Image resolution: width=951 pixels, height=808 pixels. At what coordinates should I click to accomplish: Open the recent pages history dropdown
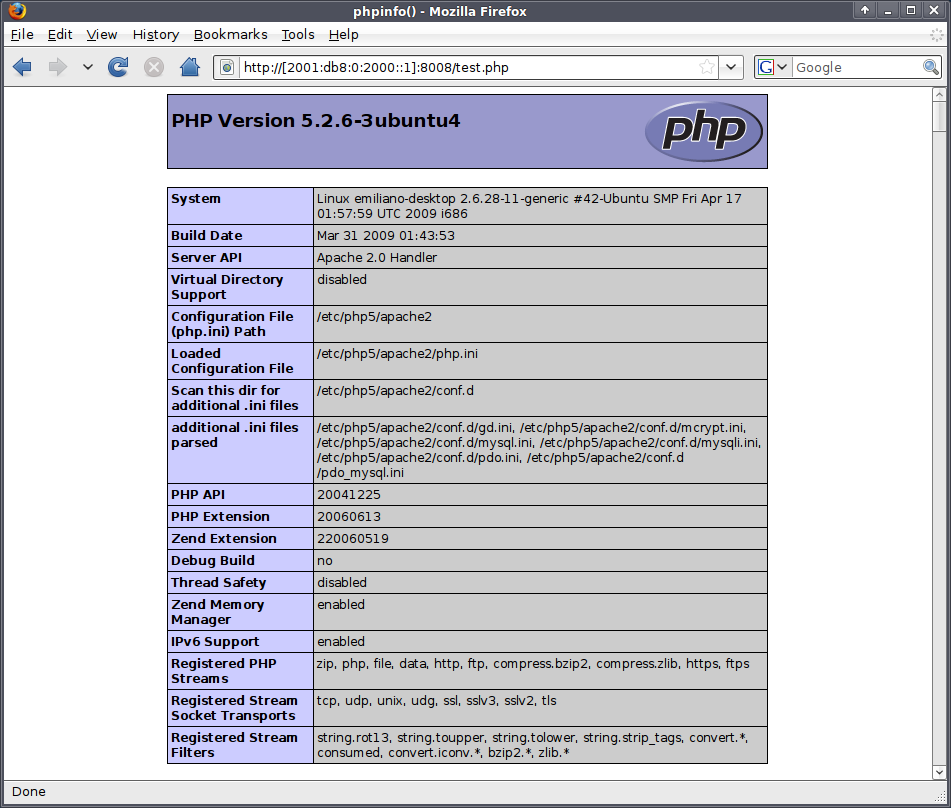(88, 67)
